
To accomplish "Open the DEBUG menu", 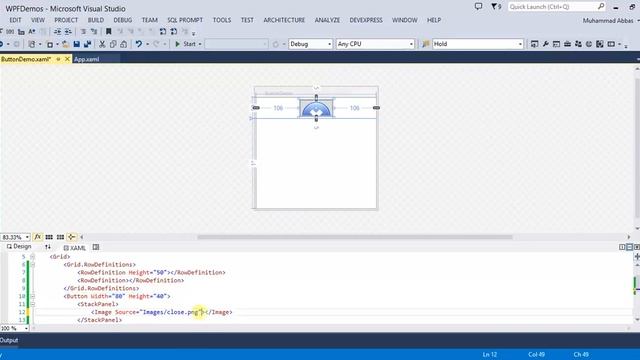I will pyautogui.click(x=122, y=20).
